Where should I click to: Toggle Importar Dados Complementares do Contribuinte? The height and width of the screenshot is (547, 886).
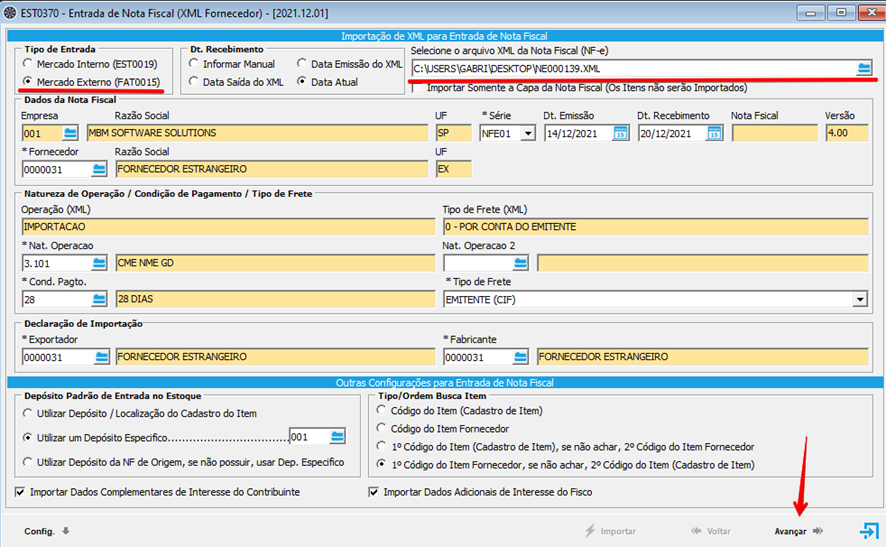tap(20, 492)
